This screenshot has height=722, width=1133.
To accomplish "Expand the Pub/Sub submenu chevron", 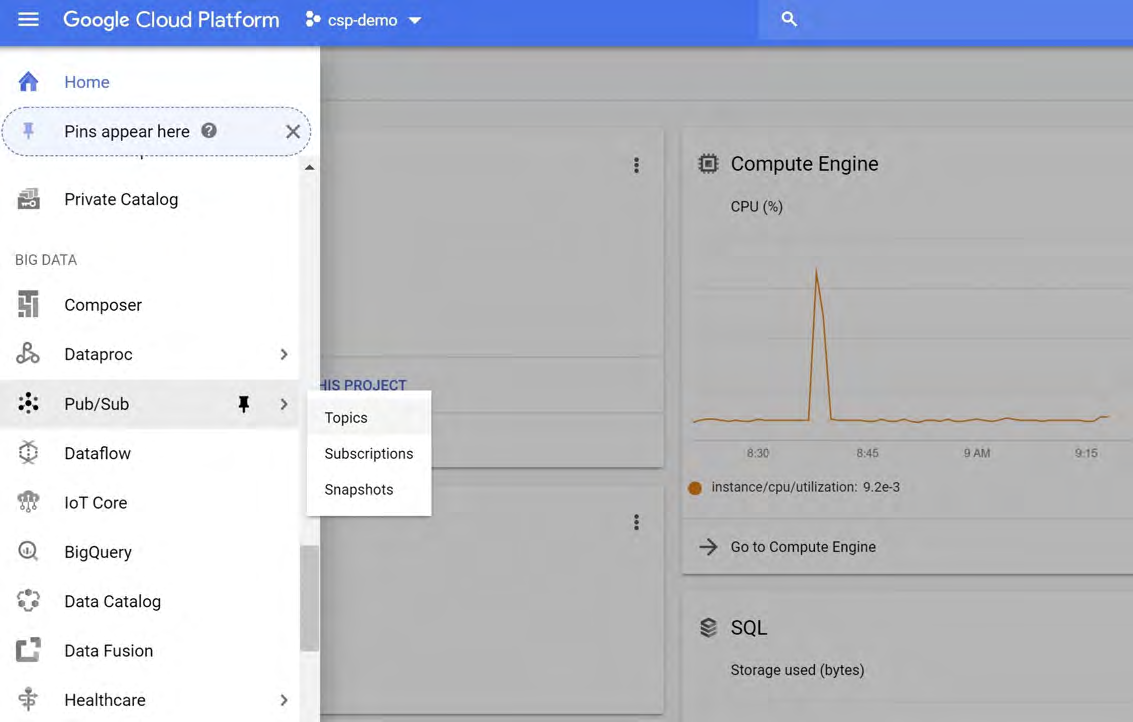I will point(284,404).
